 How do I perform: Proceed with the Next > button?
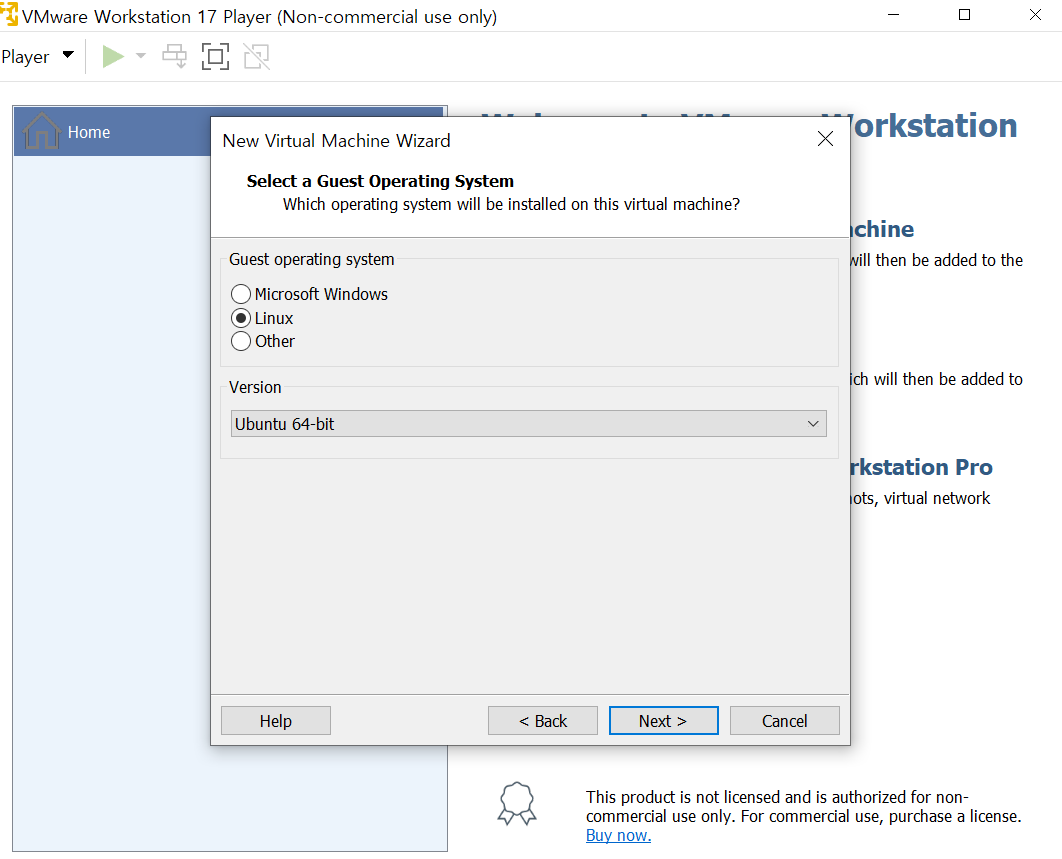[663, 721]
